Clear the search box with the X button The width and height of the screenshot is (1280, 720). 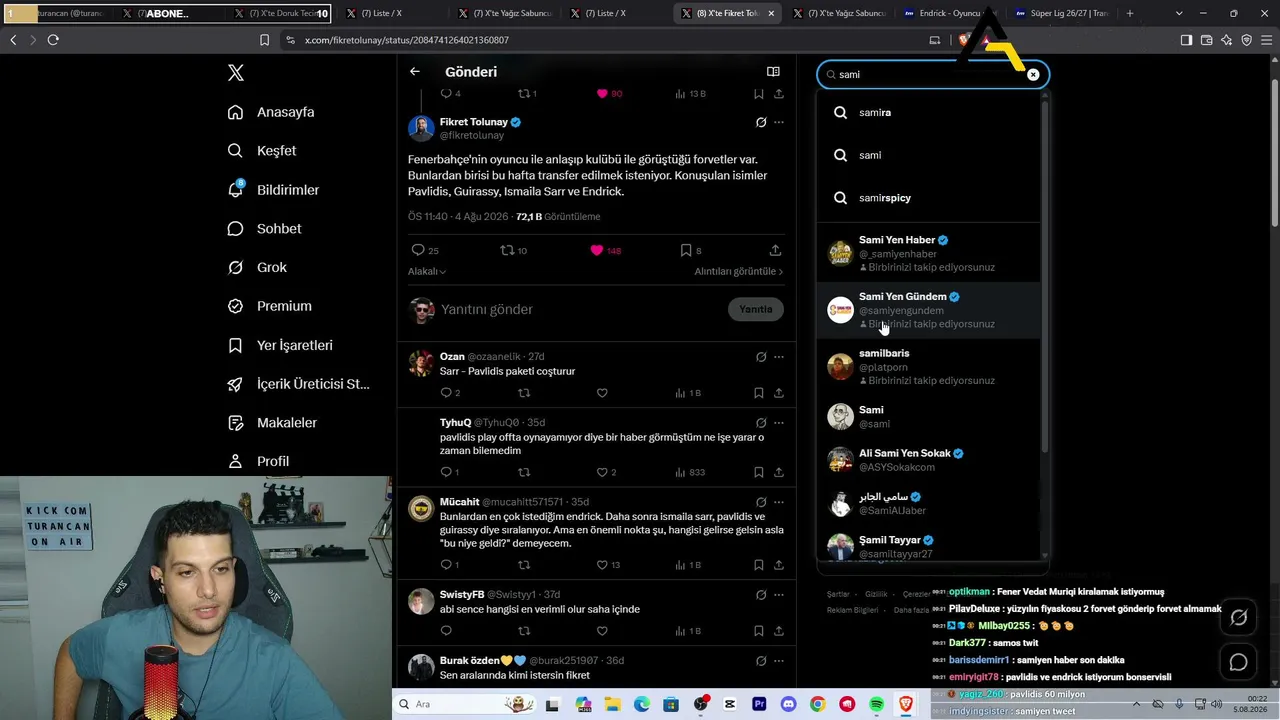click(x=1033, y=74)
